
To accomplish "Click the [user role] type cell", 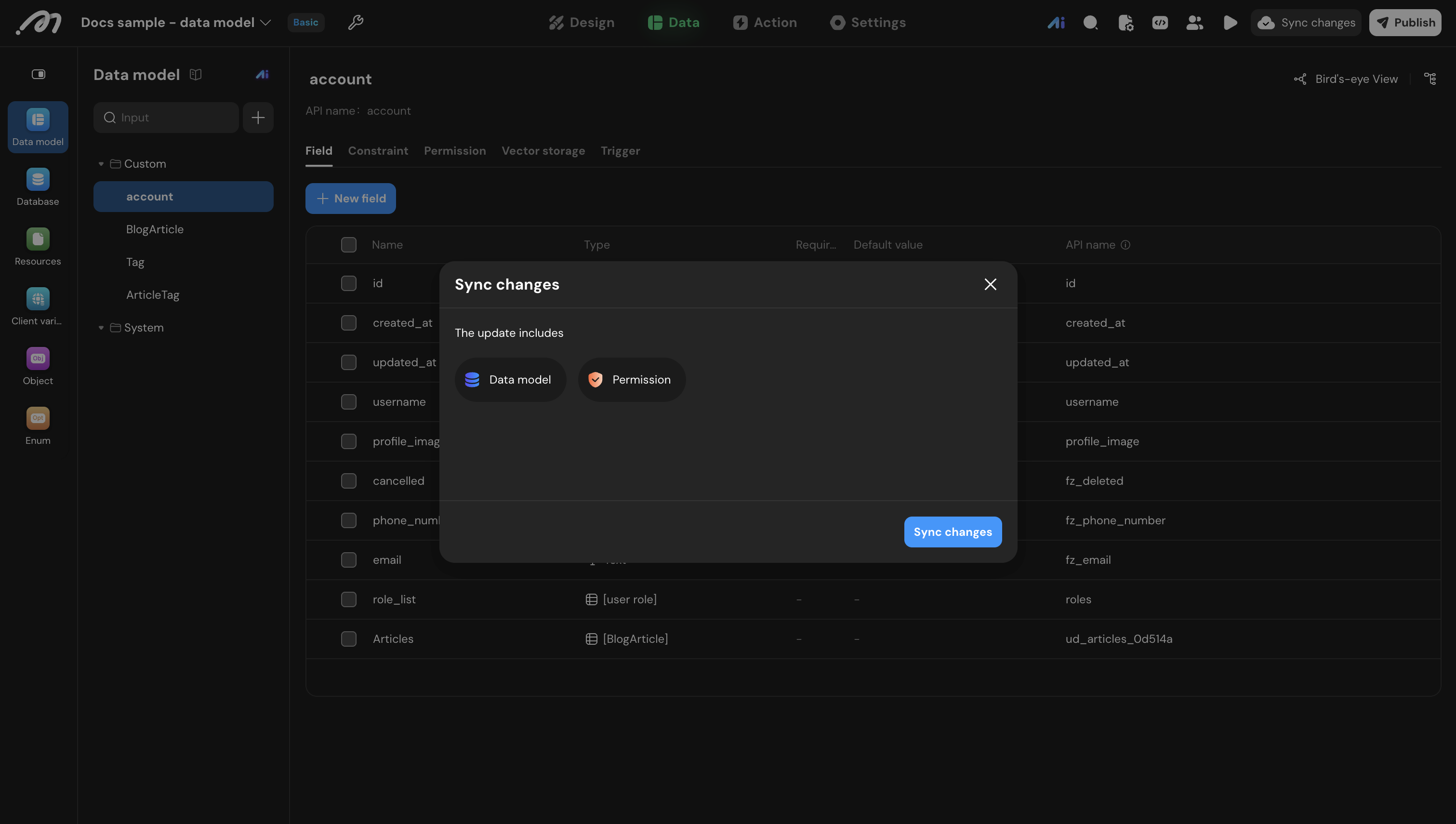I will pyautogui.click(x=621, y=599).
